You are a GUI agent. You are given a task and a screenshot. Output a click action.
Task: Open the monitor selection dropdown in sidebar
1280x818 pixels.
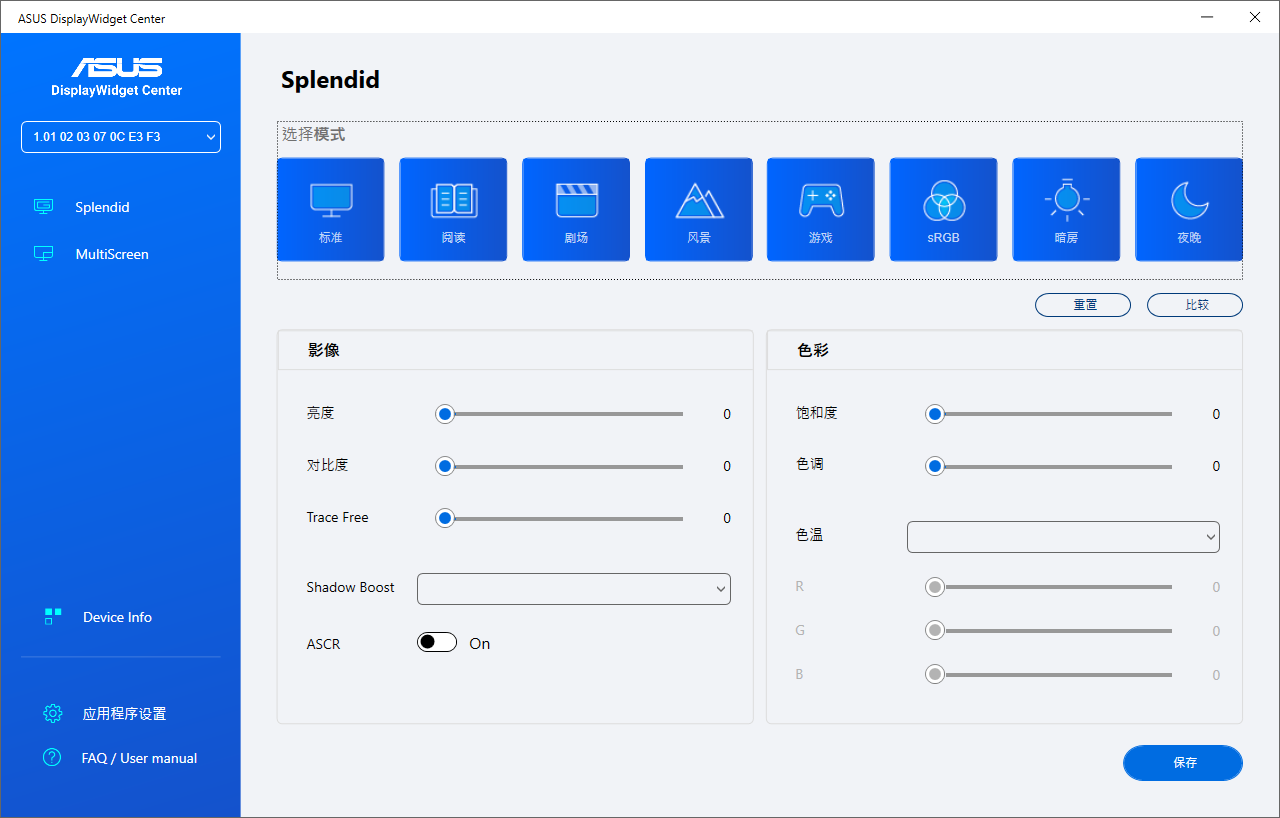pyautogui.click(x=121, y=137)
